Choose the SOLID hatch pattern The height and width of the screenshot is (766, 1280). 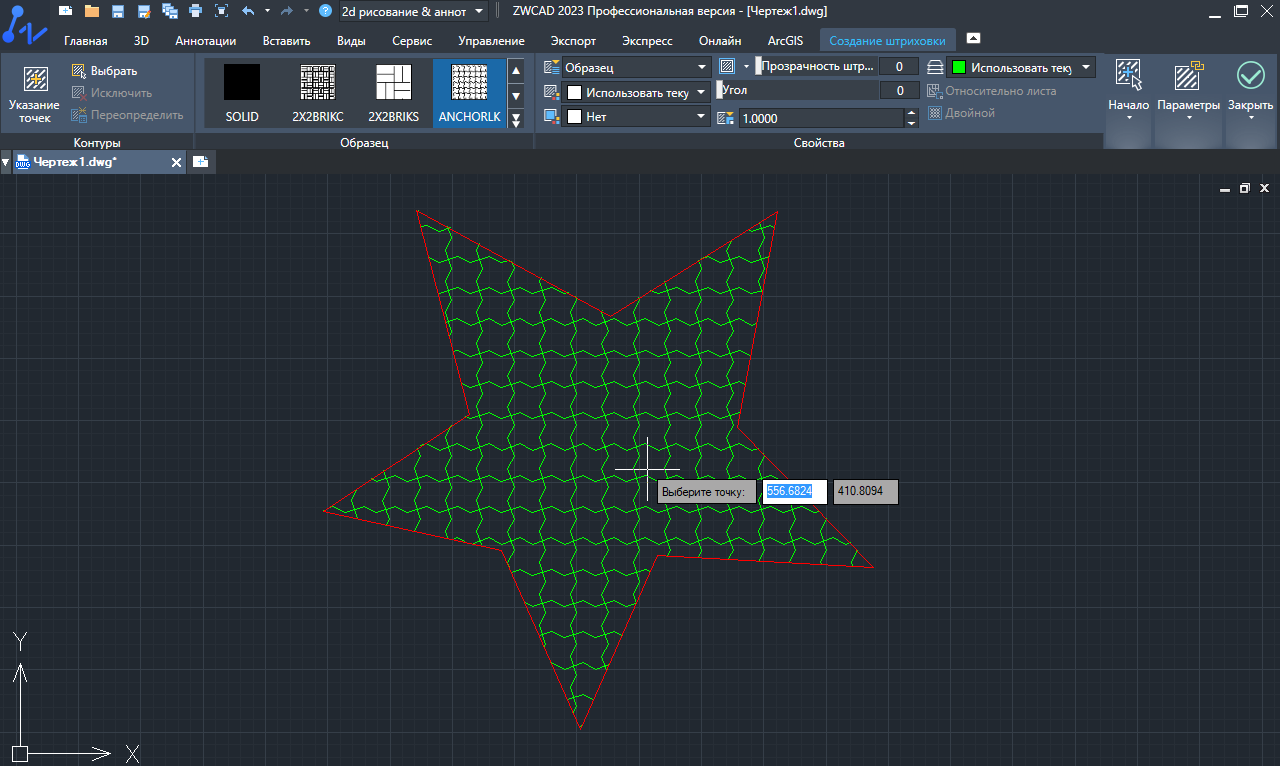point(242,93)
